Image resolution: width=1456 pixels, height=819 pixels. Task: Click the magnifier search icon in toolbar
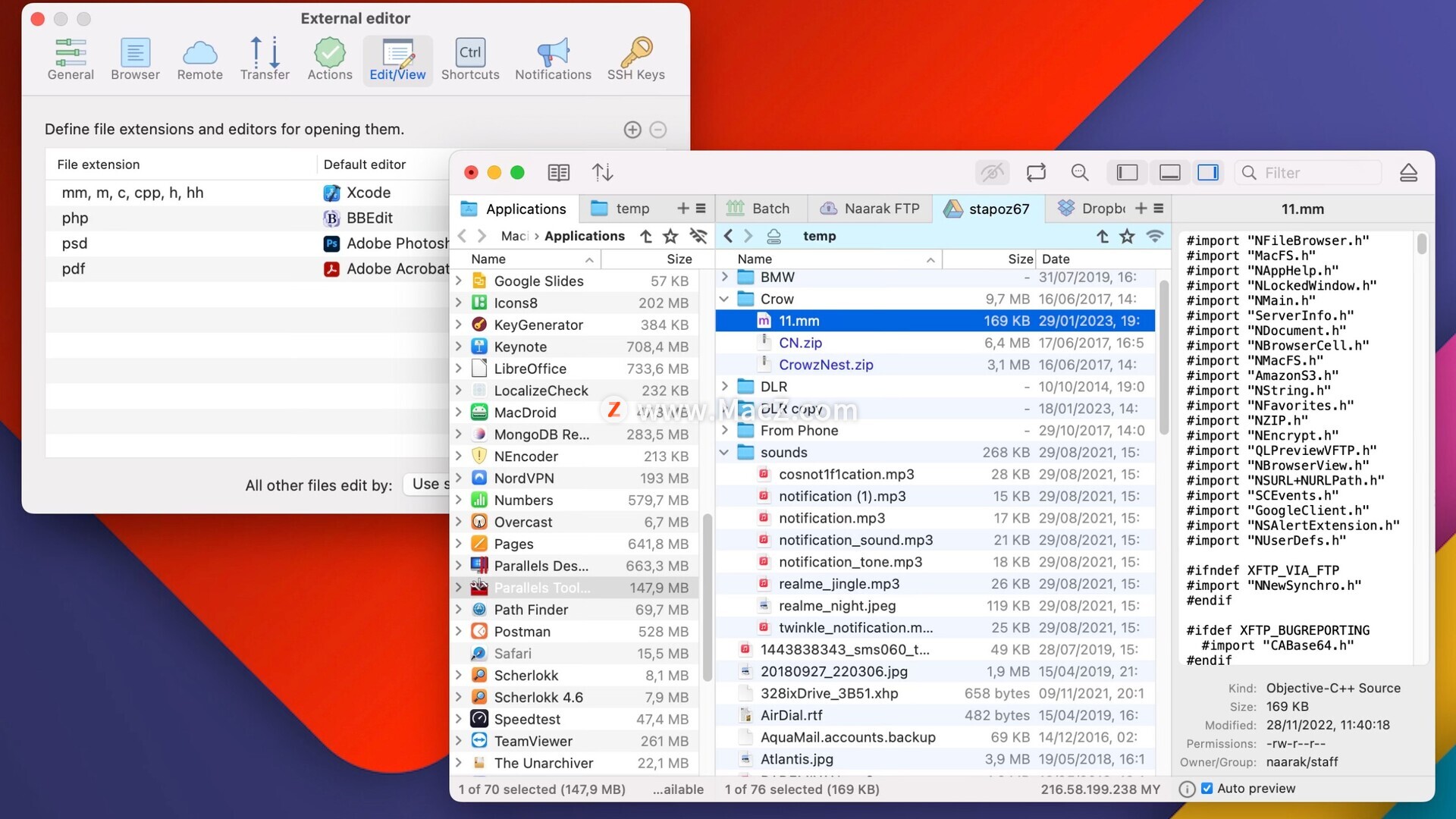tap(1080, 173)
